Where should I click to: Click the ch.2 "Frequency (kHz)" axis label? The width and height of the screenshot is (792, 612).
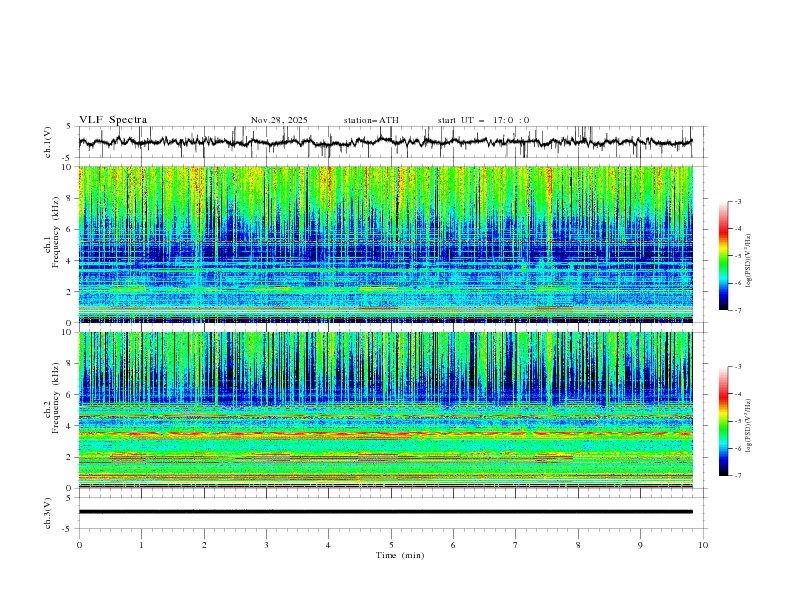pos(56,397)
